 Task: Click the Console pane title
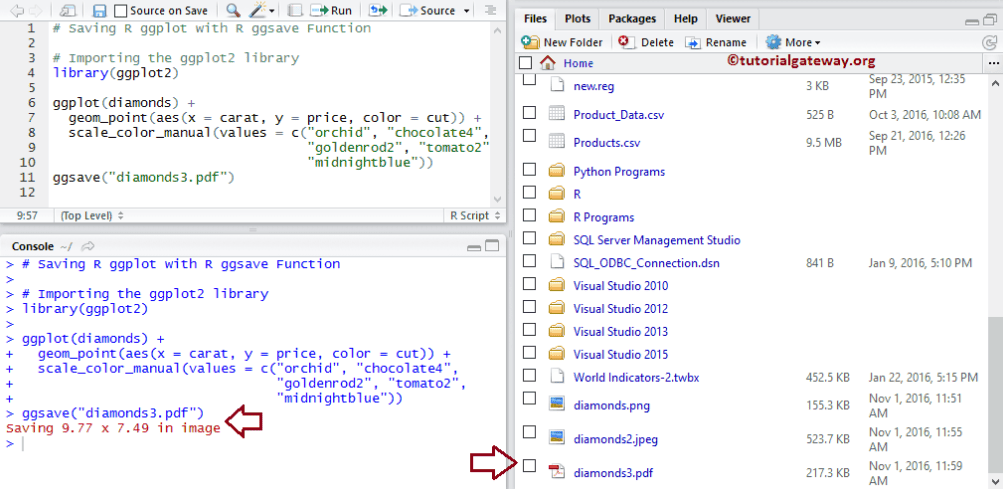click(33, 246)
